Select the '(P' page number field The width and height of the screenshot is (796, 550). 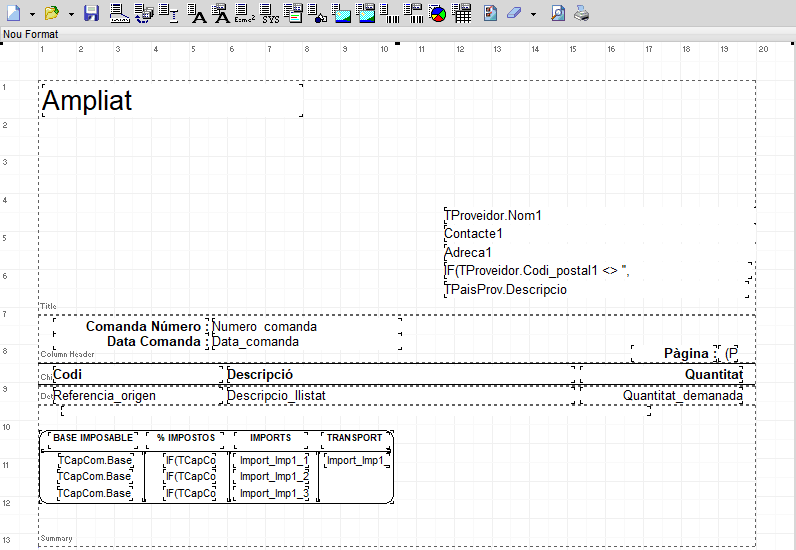729,353
